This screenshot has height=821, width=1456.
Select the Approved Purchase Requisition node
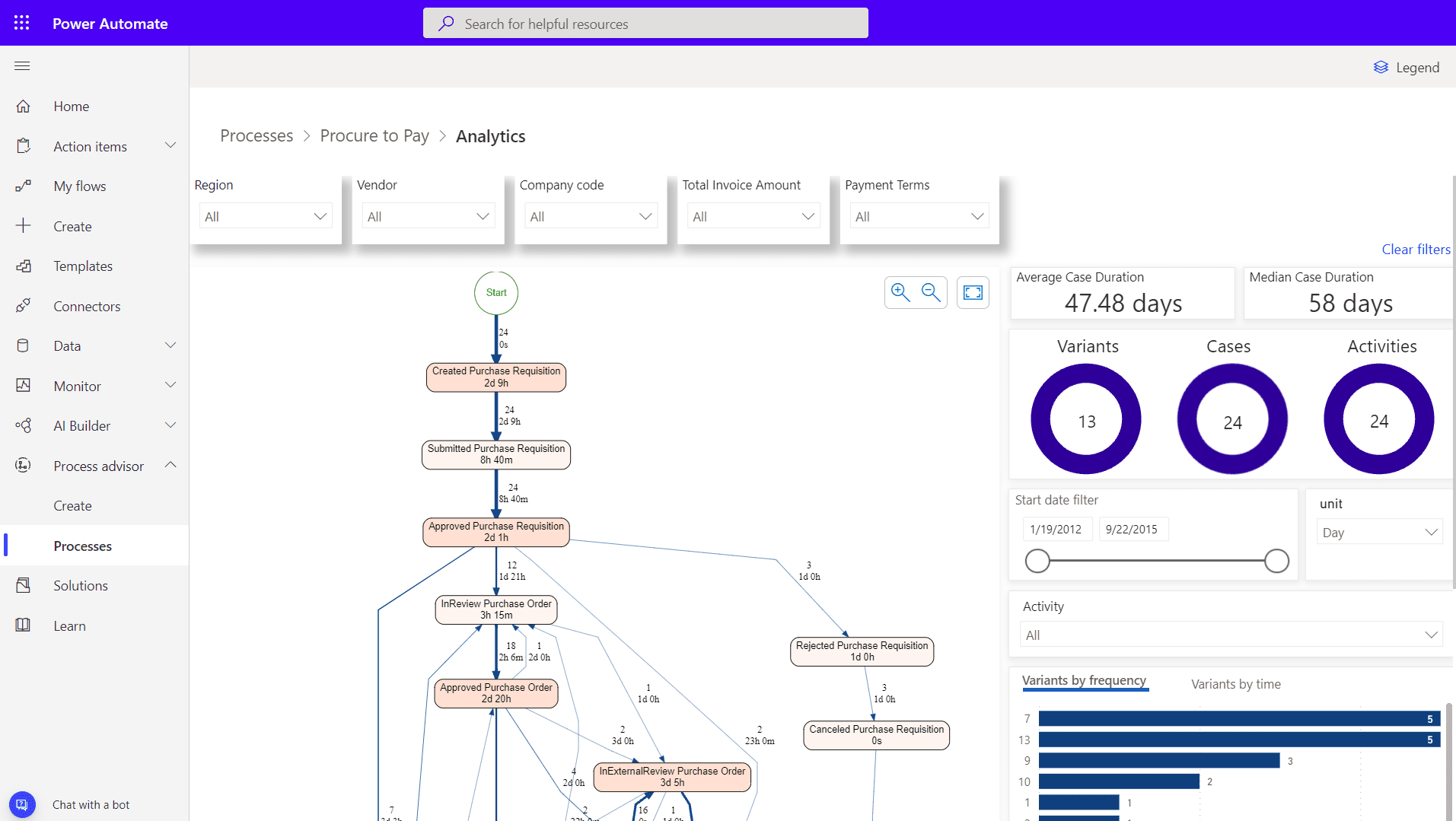[x=496, y=532]
